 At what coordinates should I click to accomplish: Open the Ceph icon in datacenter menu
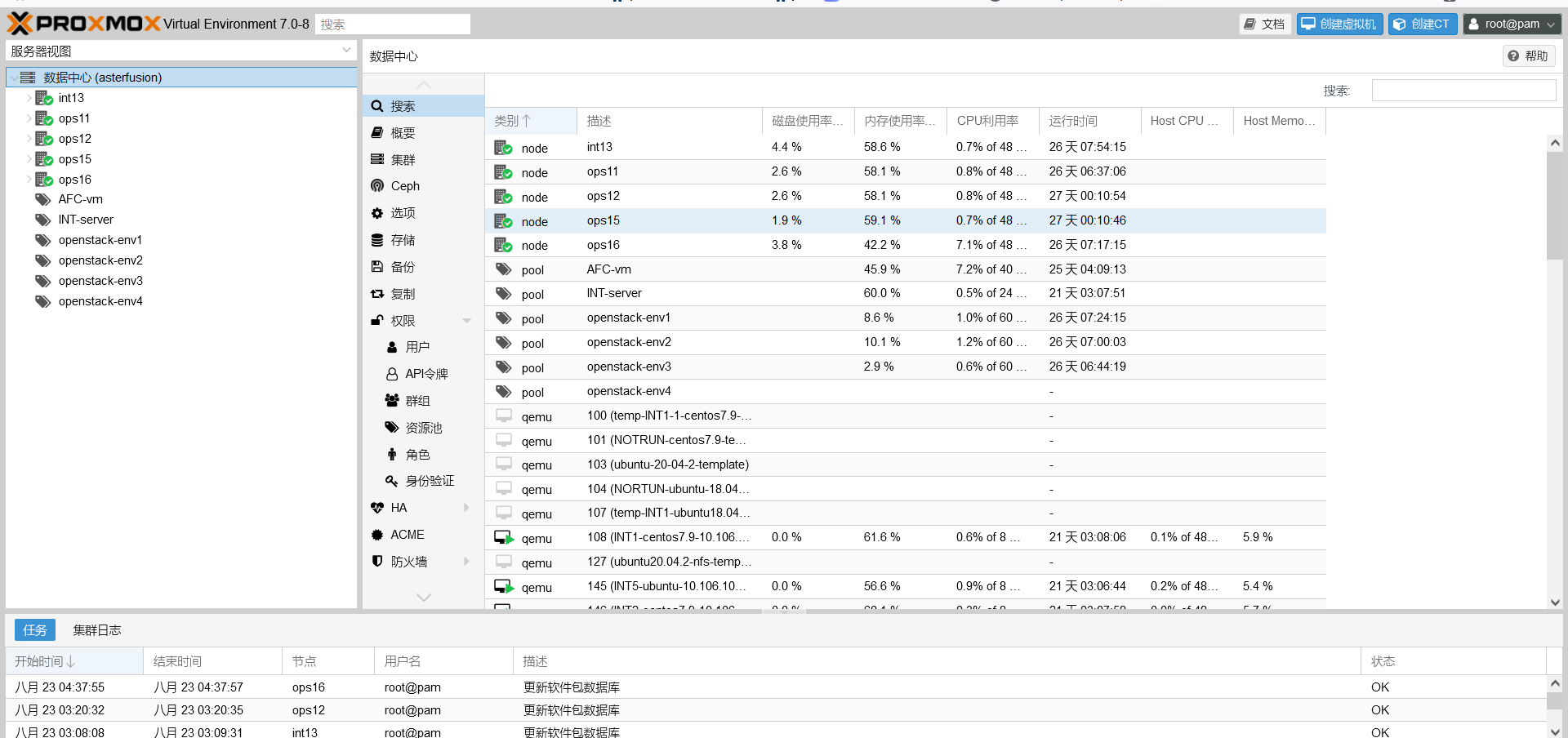(x=377, y=186)
